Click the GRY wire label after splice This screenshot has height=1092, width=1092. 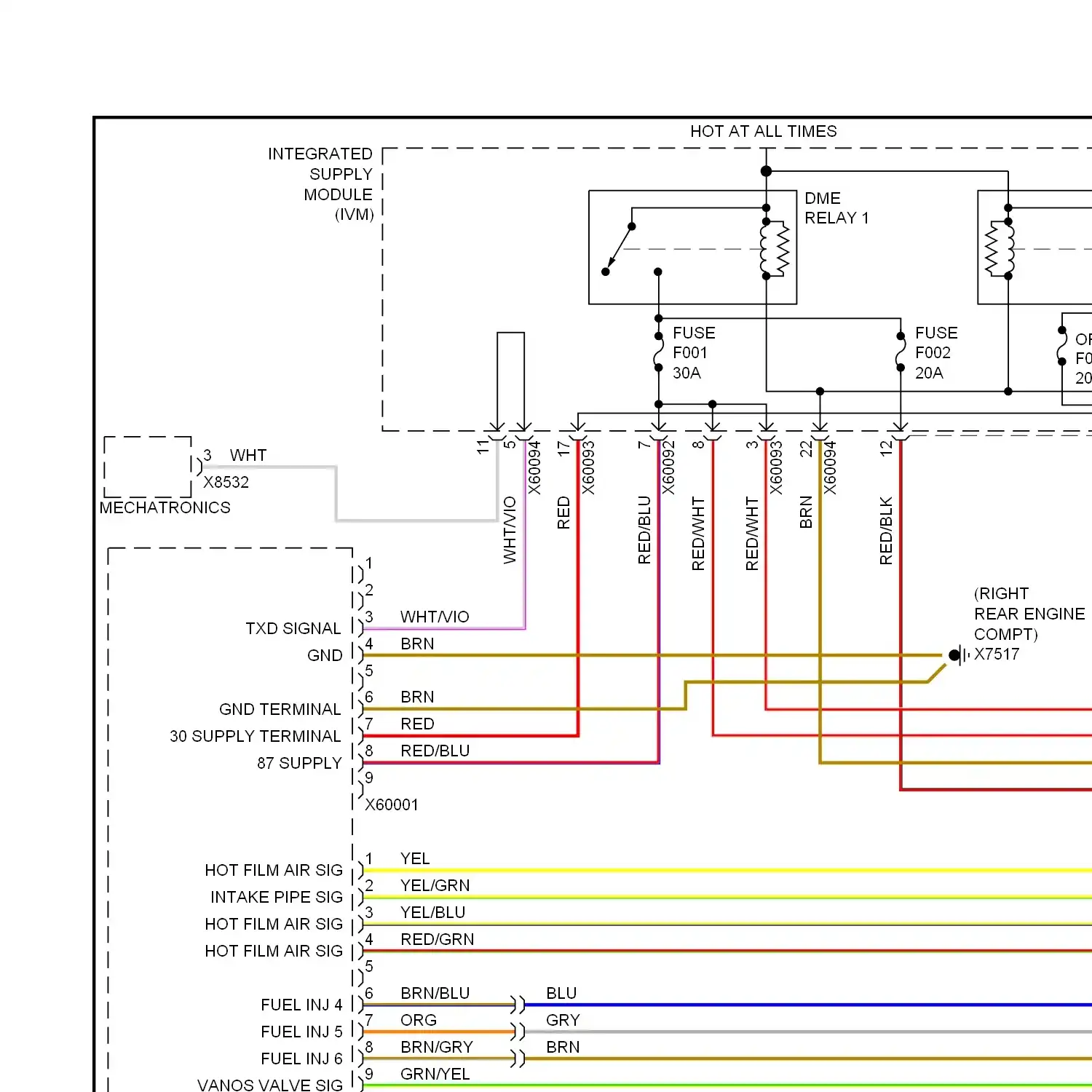(x=563, y=1020)
